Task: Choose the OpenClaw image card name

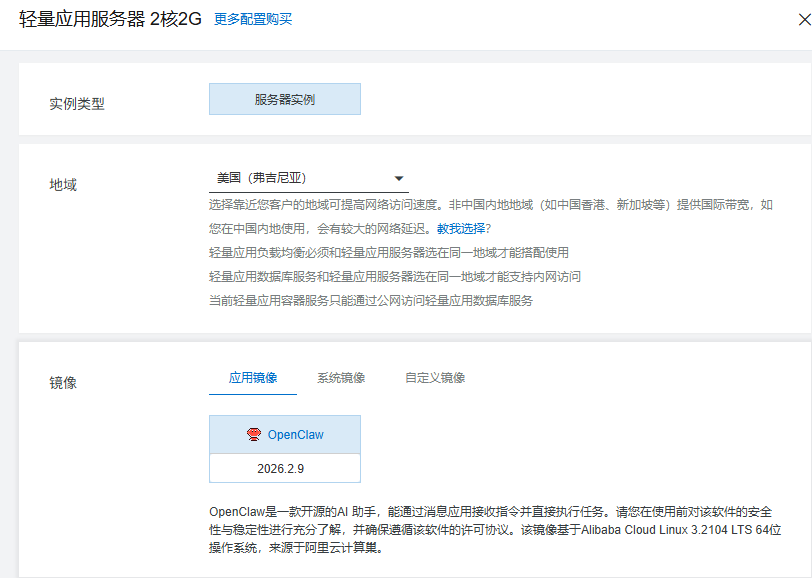Action: point(295,435)
